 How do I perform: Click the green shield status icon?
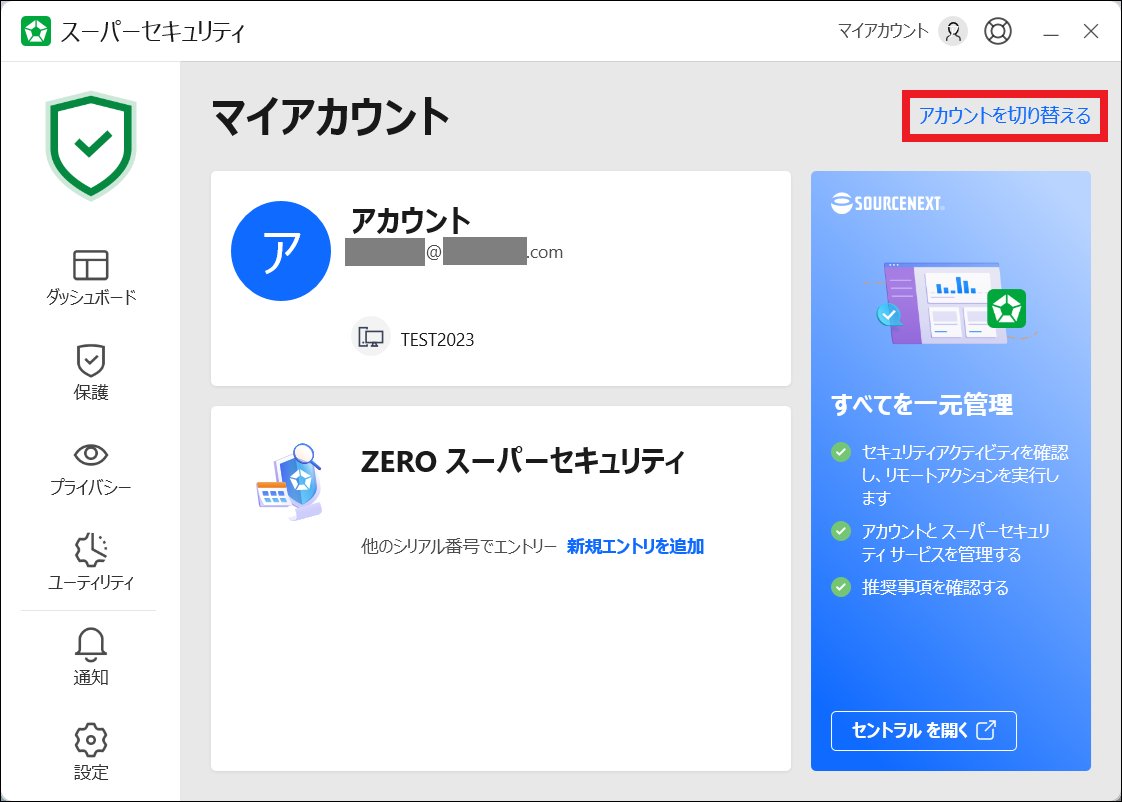(91, 146)
